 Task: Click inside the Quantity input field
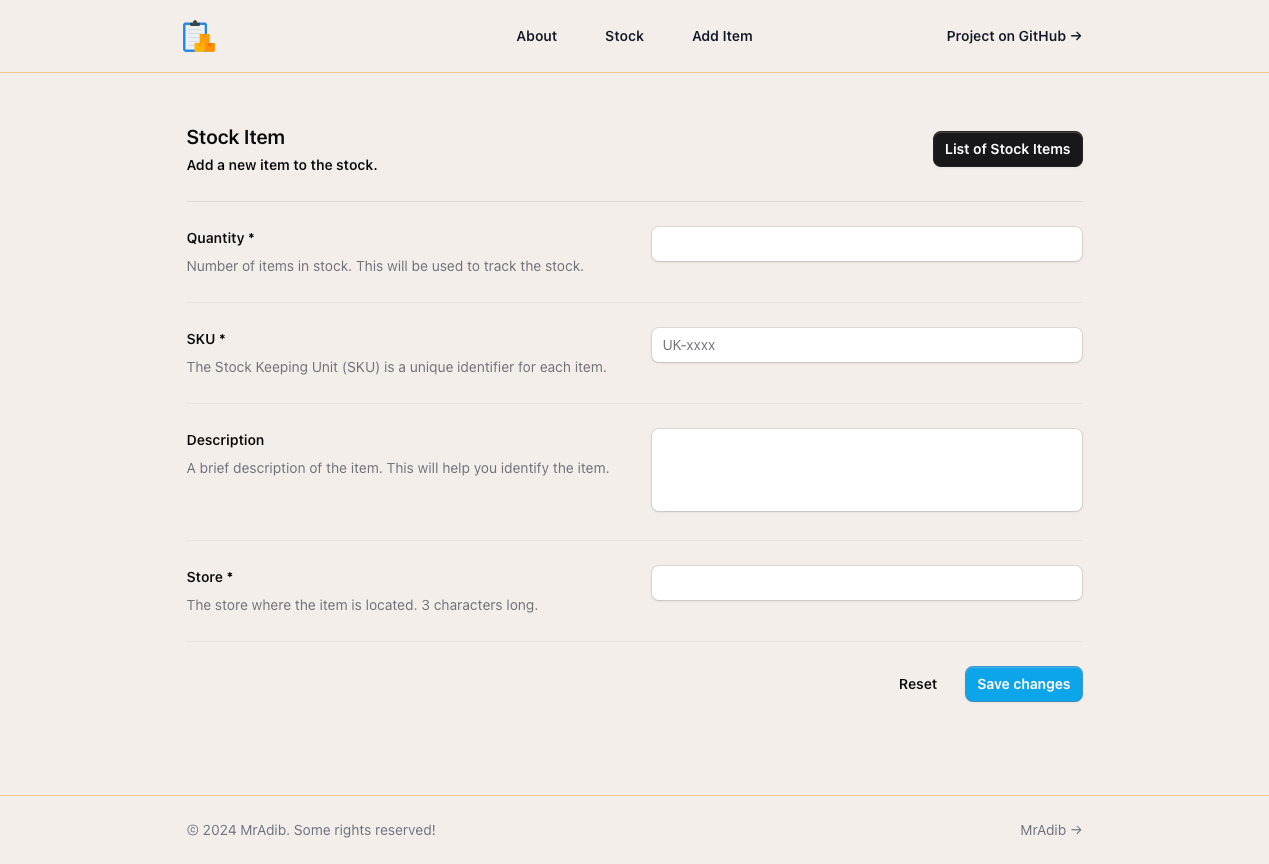pyautogui.click(x=866, y=243)
